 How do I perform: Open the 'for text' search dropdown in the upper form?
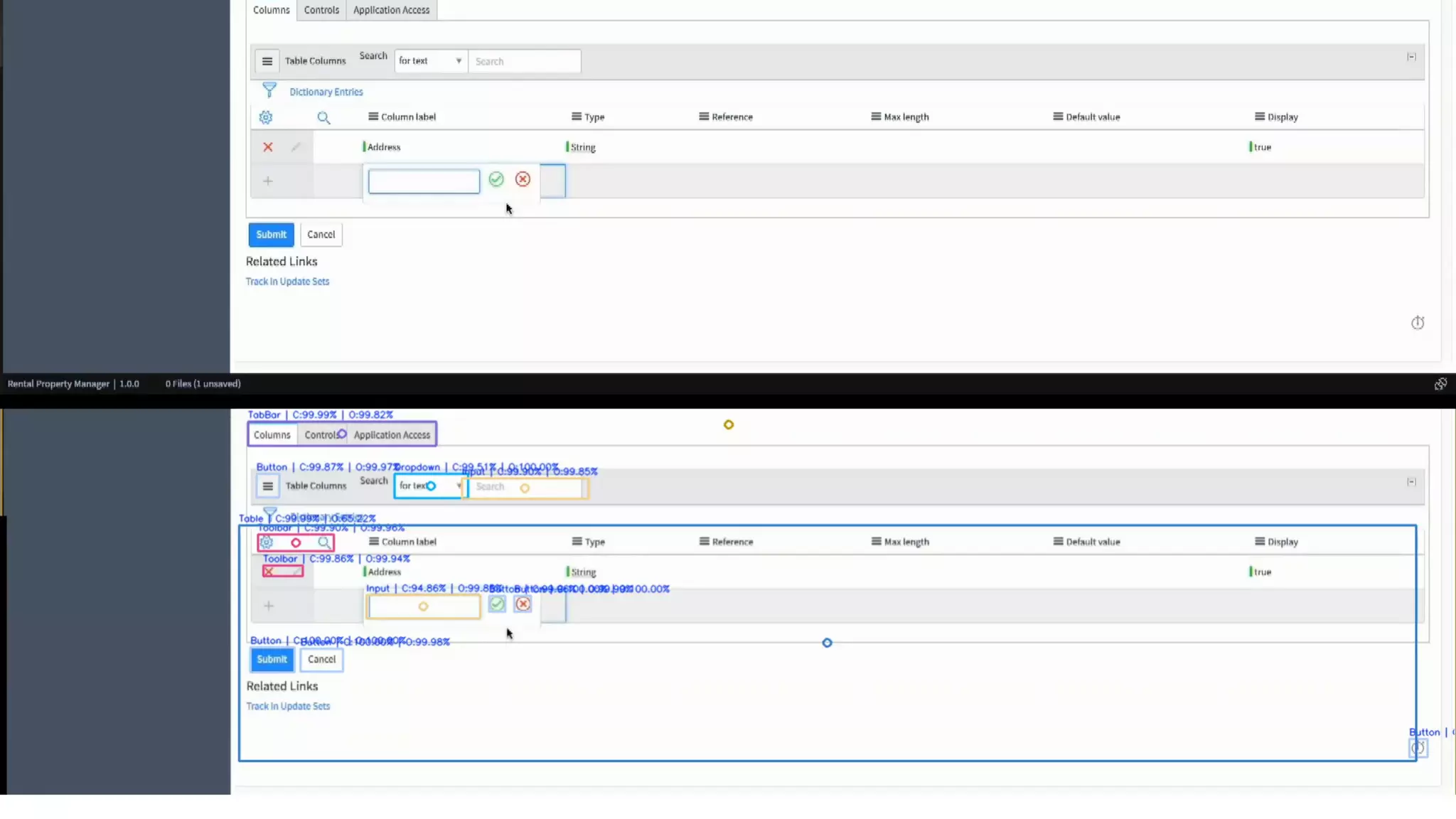click(x=430, y=61)
